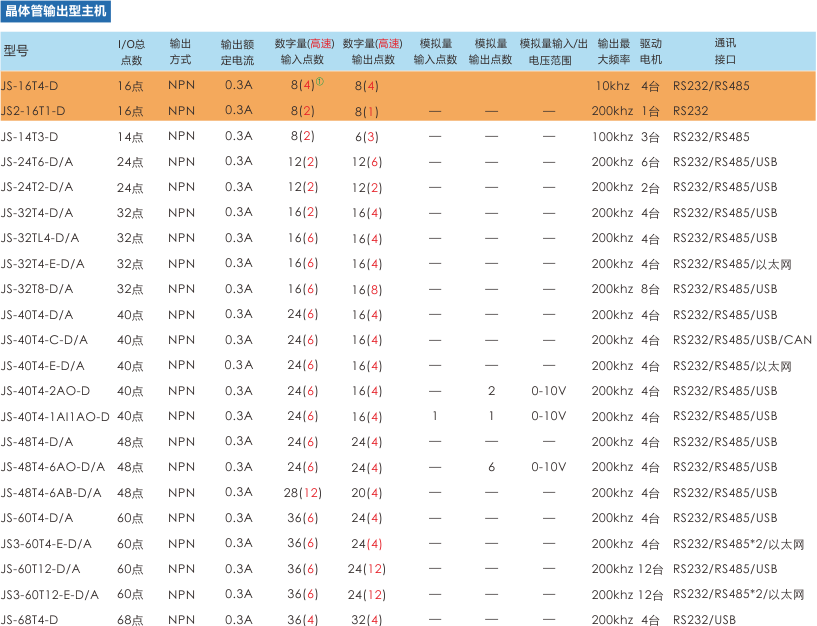Click the 模拟量输入点数 header

pyautogui.click(x=436, y=52)
